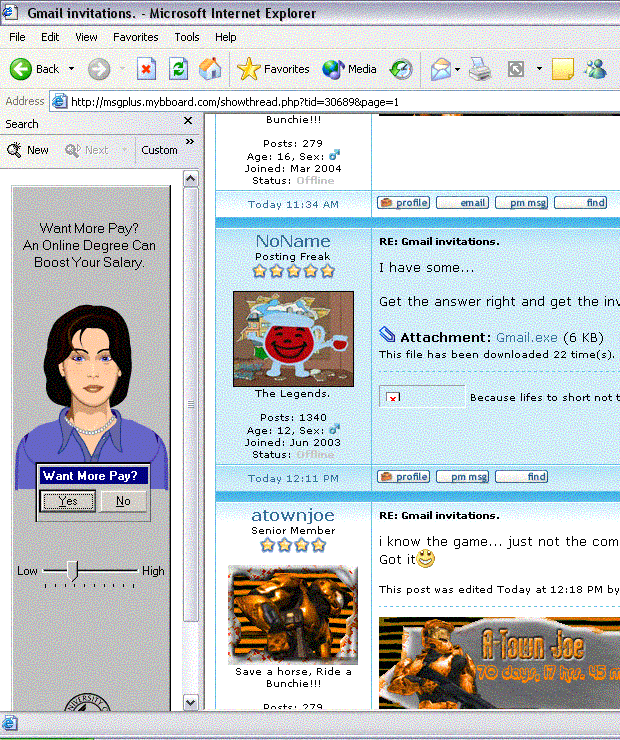
Task: Open the Edit menu
Action: click(50, 37)
